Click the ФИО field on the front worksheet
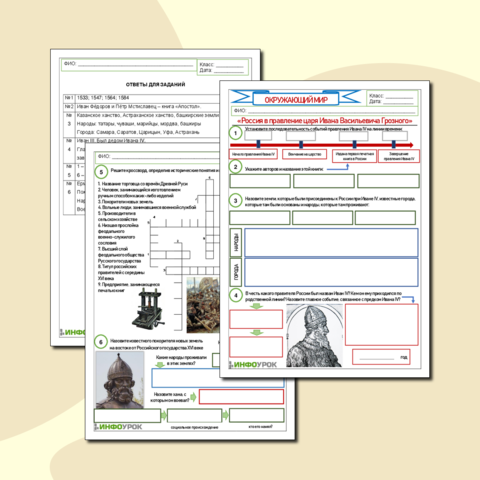The image size is (480, 480). tap(324, 111)
